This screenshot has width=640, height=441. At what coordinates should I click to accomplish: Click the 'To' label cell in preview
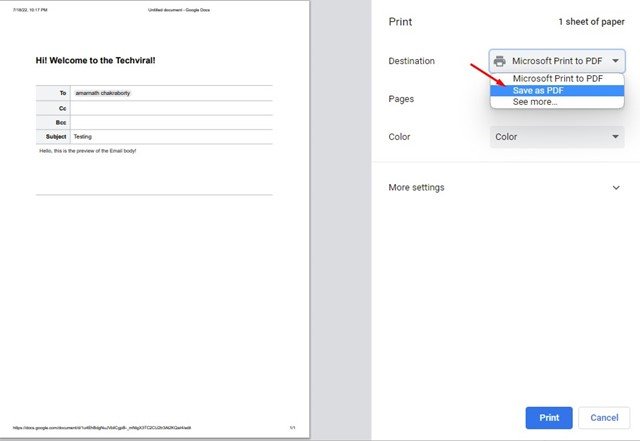pyautogui.click(x=62, y=93)
